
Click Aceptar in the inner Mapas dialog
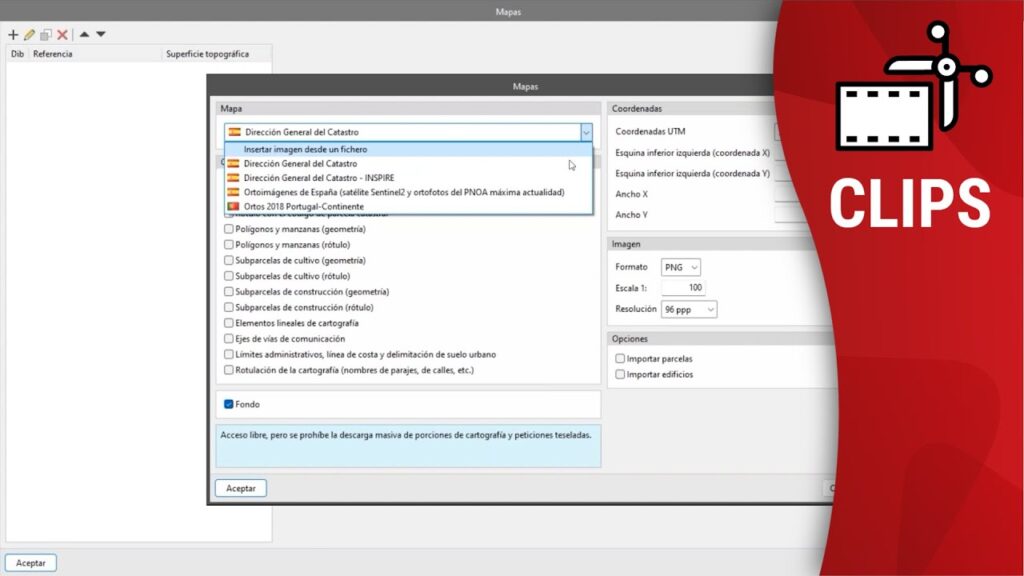240,489
